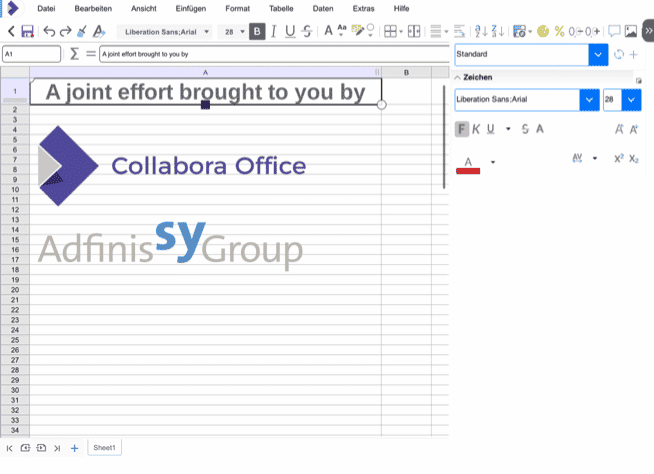The width and height of the screenshot is (654, 474).
Task: Open the Einfügen menu
Action: [x=190, y=8]
